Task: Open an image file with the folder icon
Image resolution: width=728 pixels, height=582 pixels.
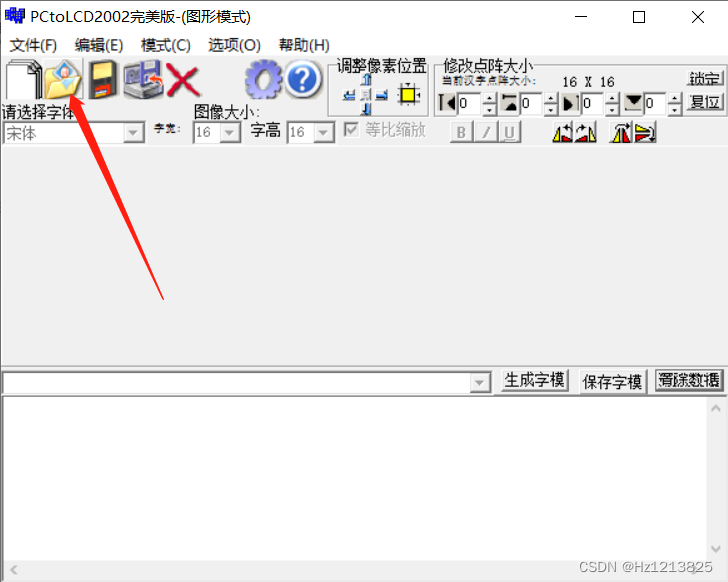Action: [x=64, y=79]
